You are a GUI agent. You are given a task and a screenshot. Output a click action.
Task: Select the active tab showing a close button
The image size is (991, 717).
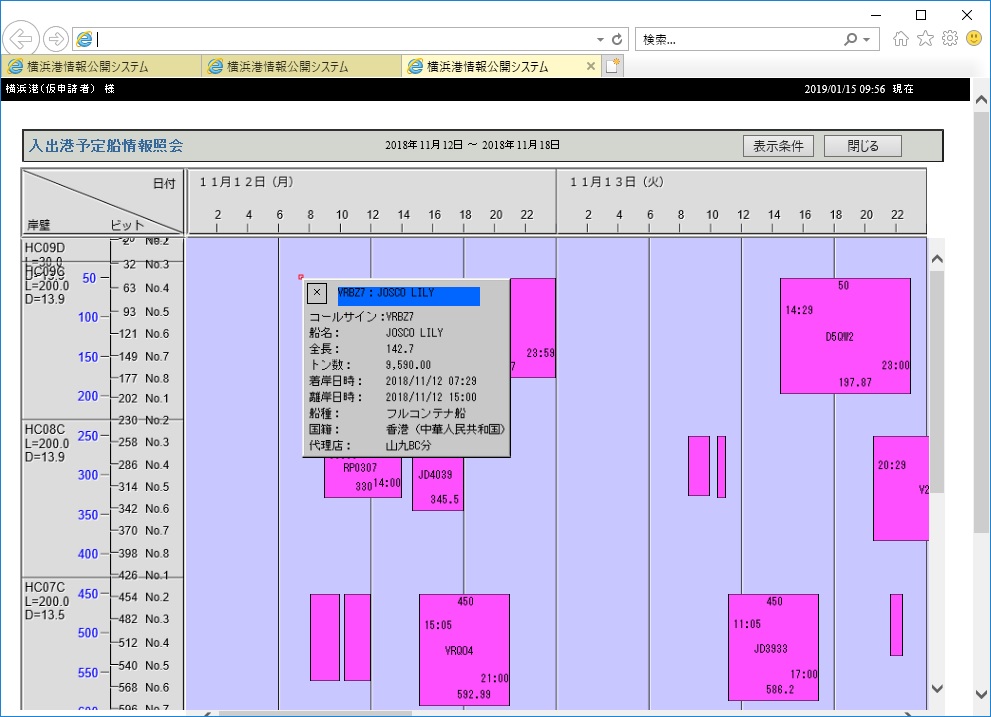point(502,66)
